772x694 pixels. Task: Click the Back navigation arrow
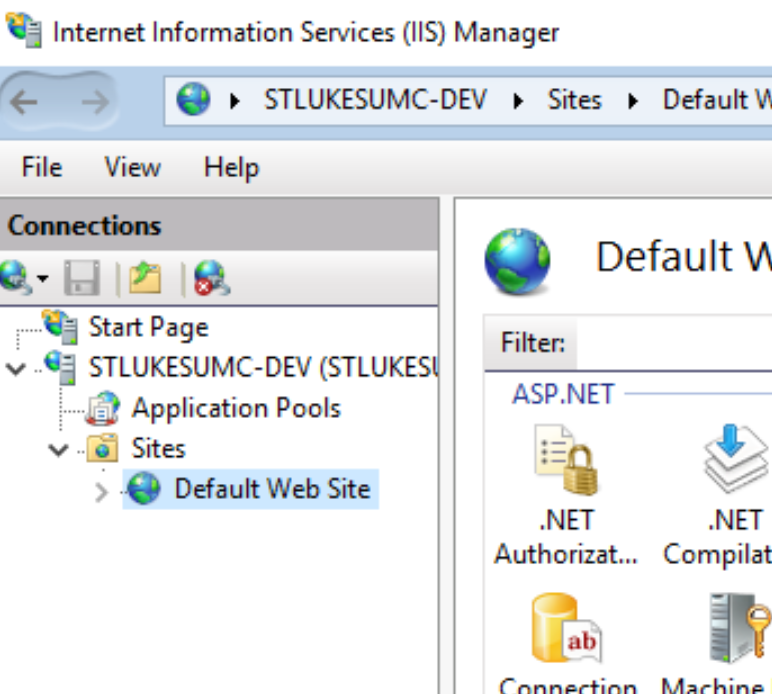click(23, 102)
